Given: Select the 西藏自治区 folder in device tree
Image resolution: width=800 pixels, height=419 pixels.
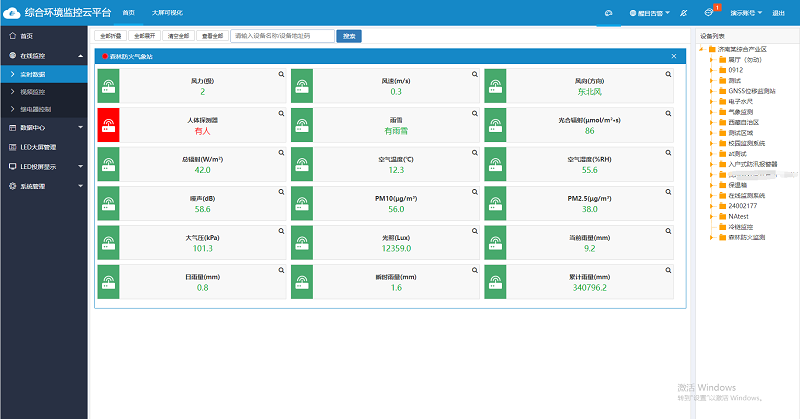Looking at the screenshot, I should [x=743, y=122].
